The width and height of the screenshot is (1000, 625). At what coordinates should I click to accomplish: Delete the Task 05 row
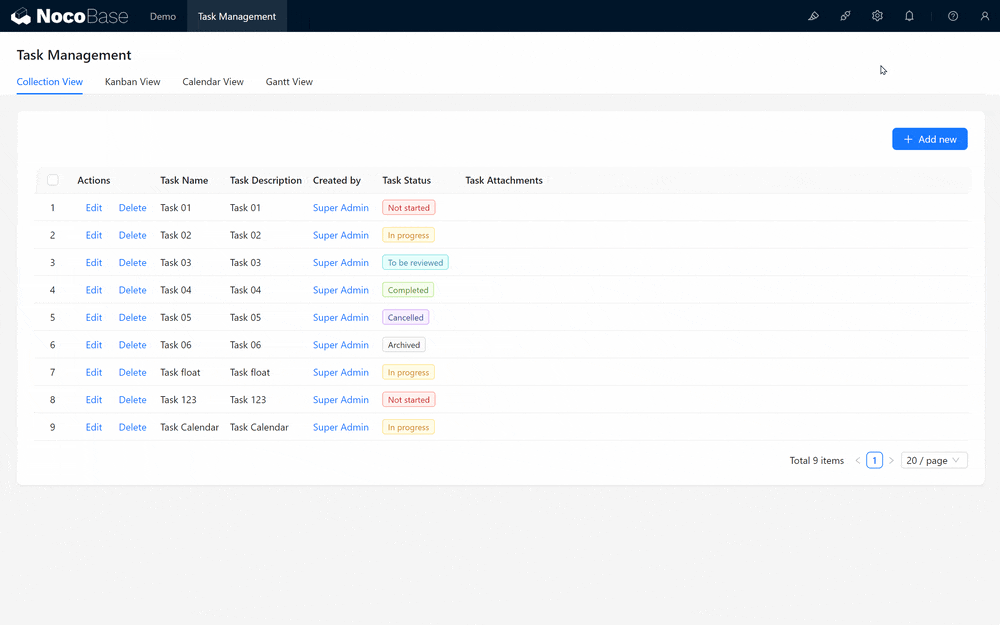coord(133,318)
